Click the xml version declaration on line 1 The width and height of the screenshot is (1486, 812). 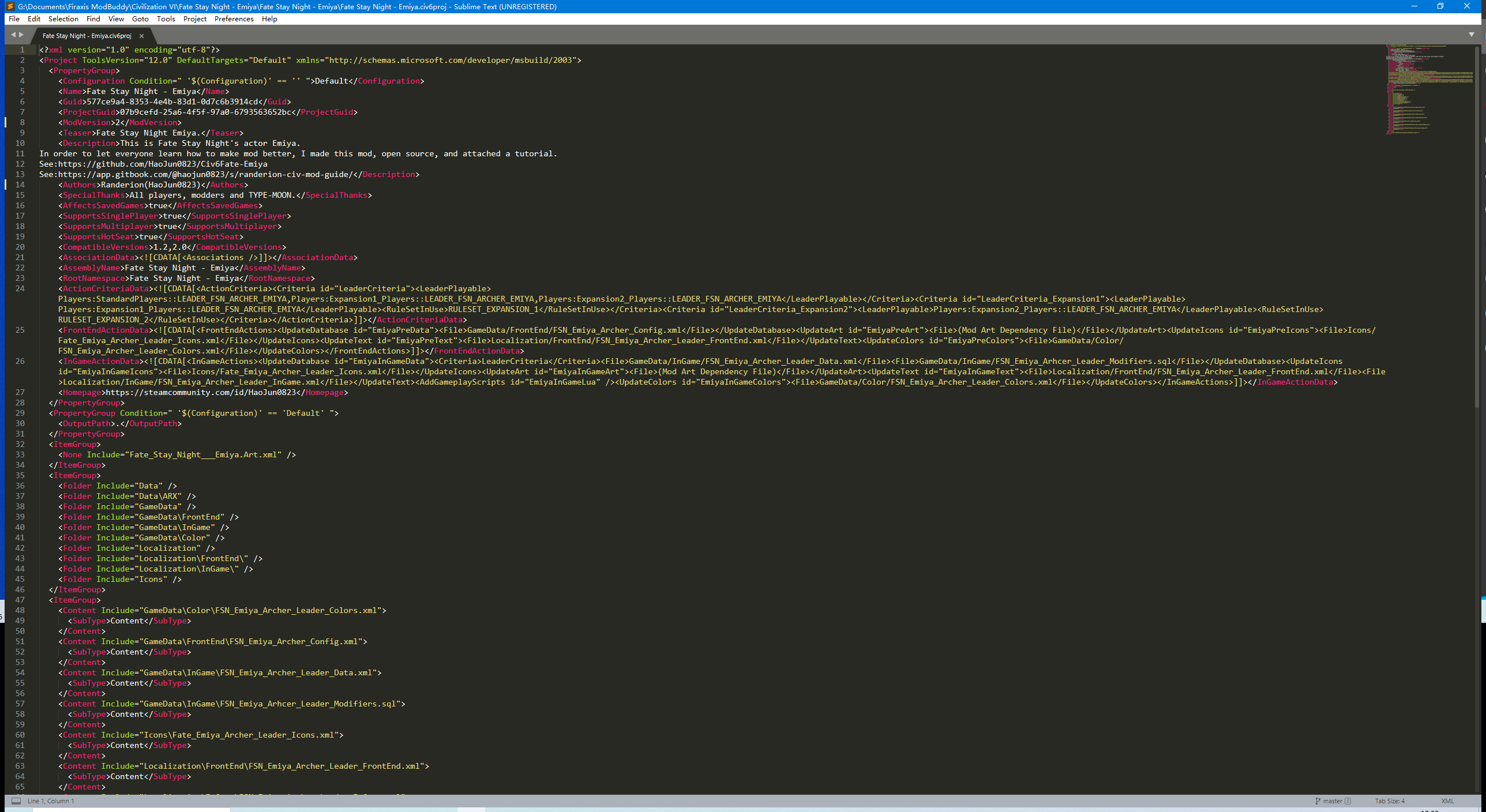click(129, 50)
